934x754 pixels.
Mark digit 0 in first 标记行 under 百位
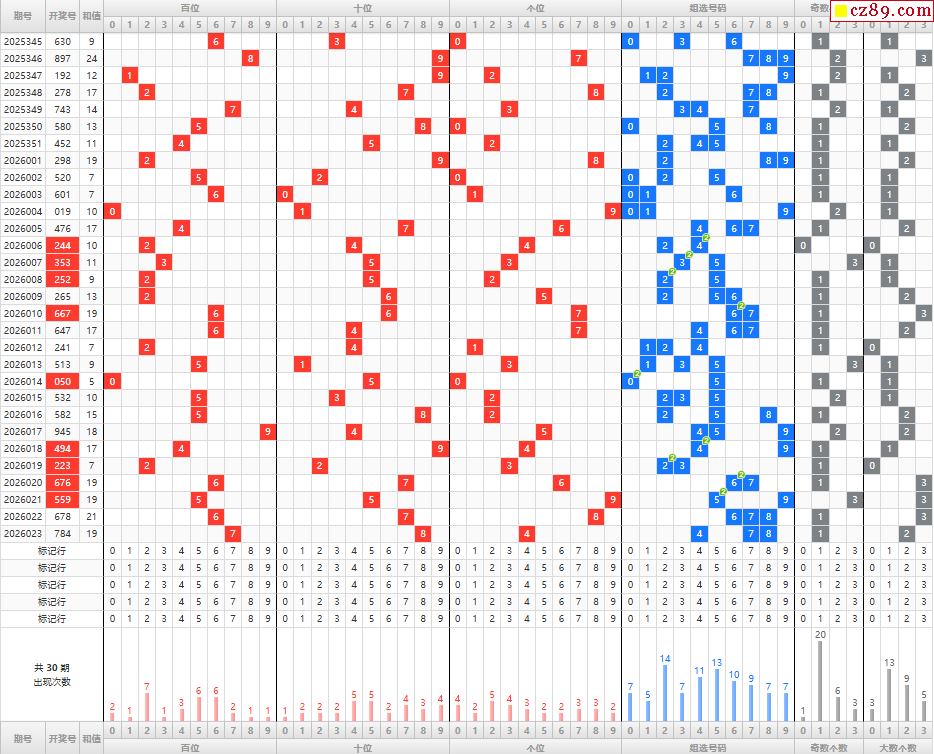point(112,550)
